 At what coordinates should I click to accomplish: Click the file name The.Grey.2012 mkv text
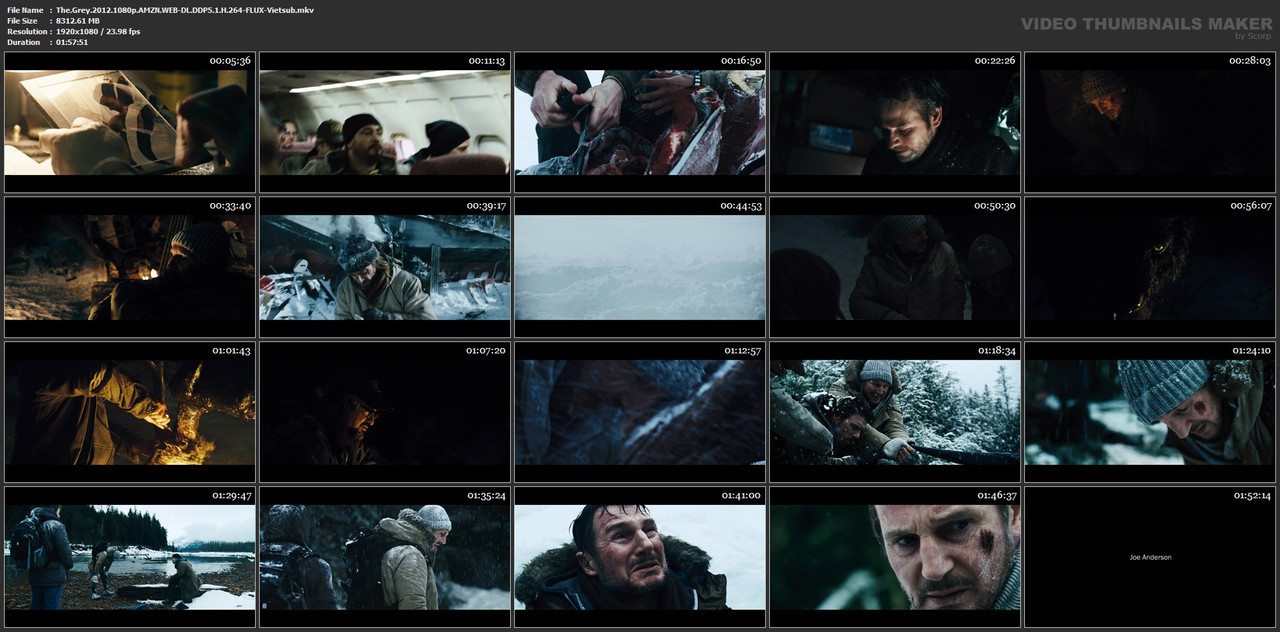point(185,9)
